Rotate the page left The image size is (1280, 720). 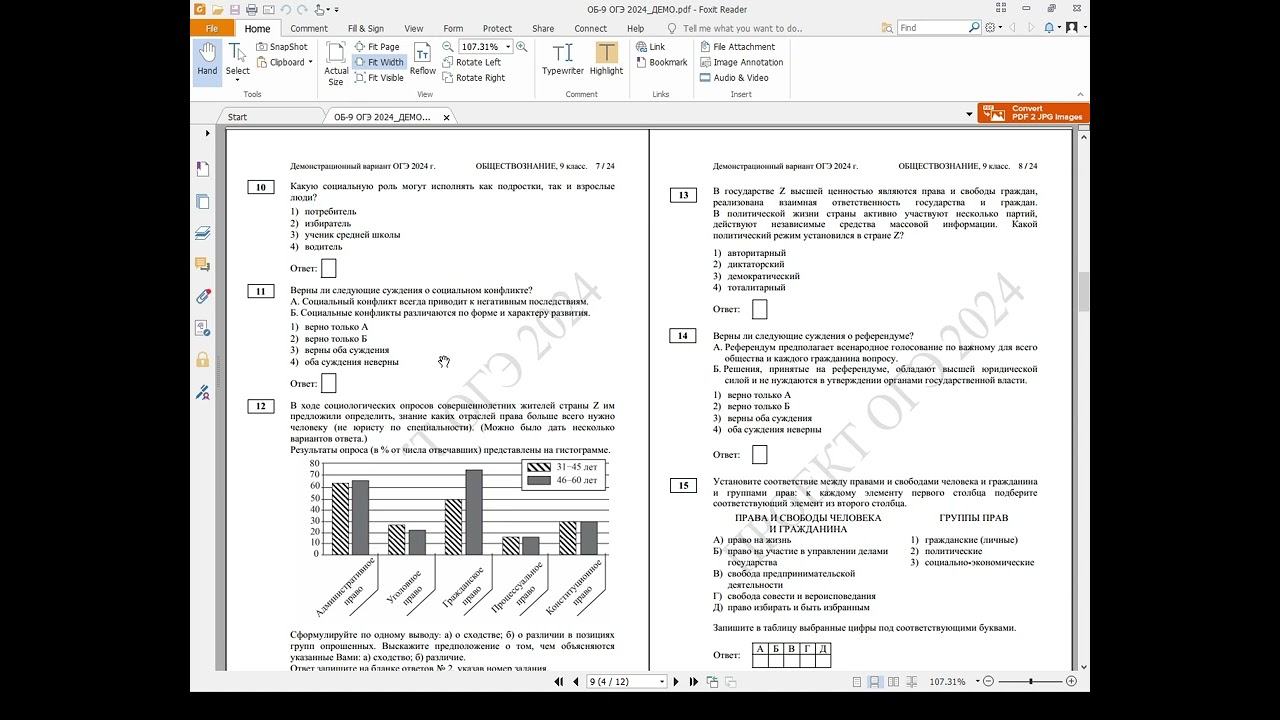tap(471, 62)
